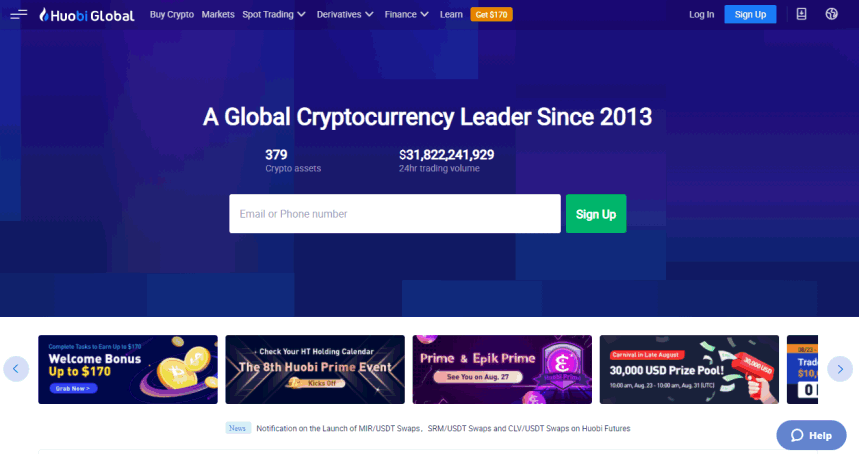Go to the Markets page
Image resolution: width=859 pixels, height=454 pixels.
217,14
